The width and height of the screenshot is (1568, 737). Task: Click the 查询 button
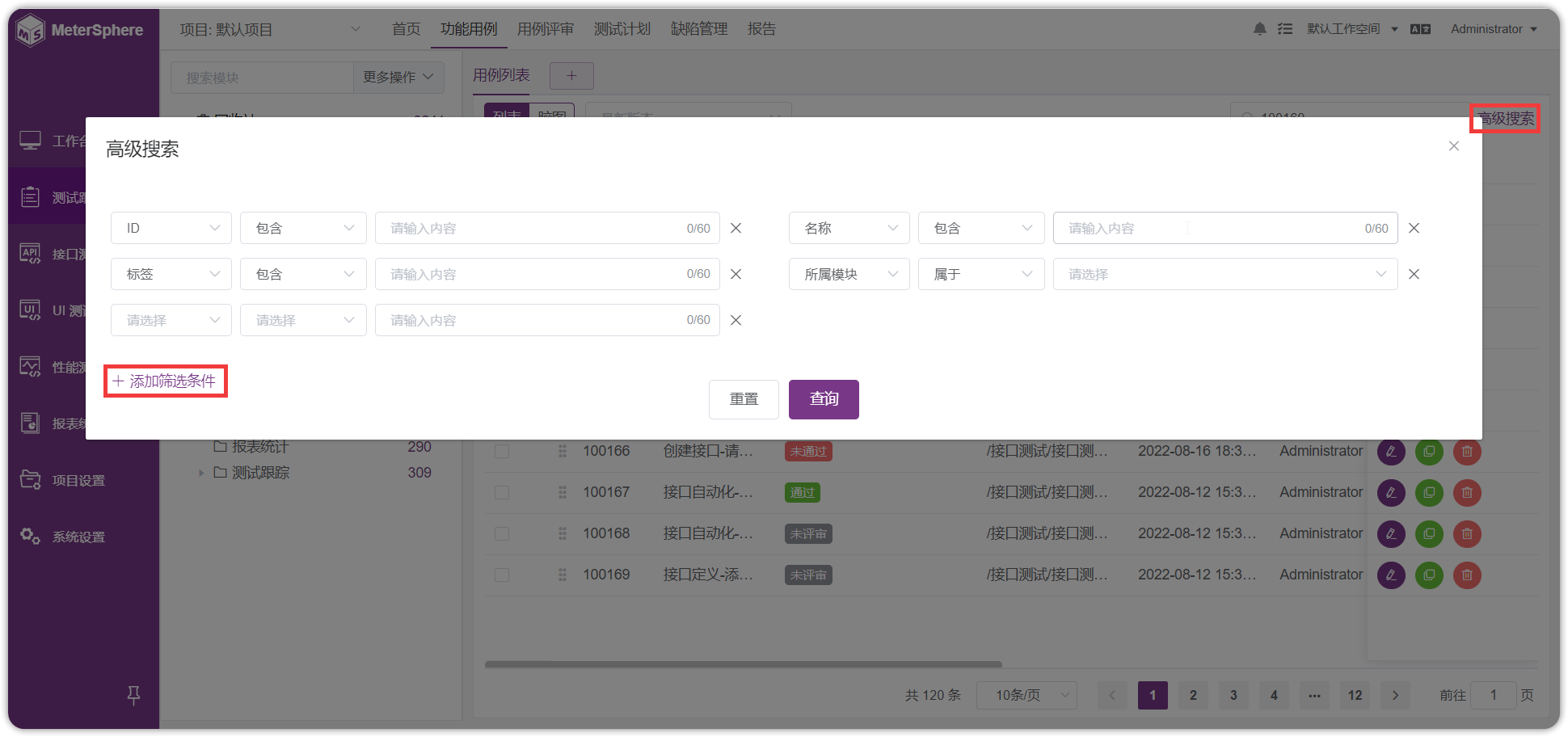[x=824, y=399]
